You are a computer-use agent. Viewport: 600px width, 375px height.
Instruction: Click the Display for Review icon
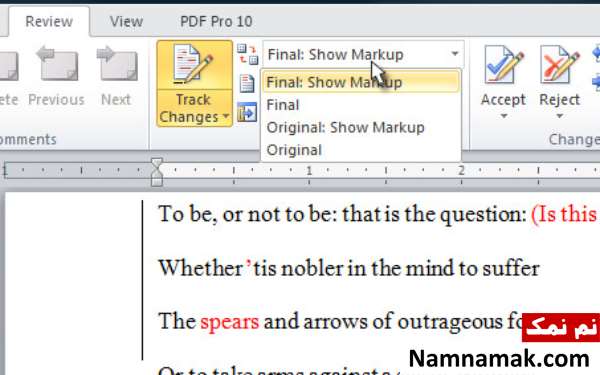(247, 54)
